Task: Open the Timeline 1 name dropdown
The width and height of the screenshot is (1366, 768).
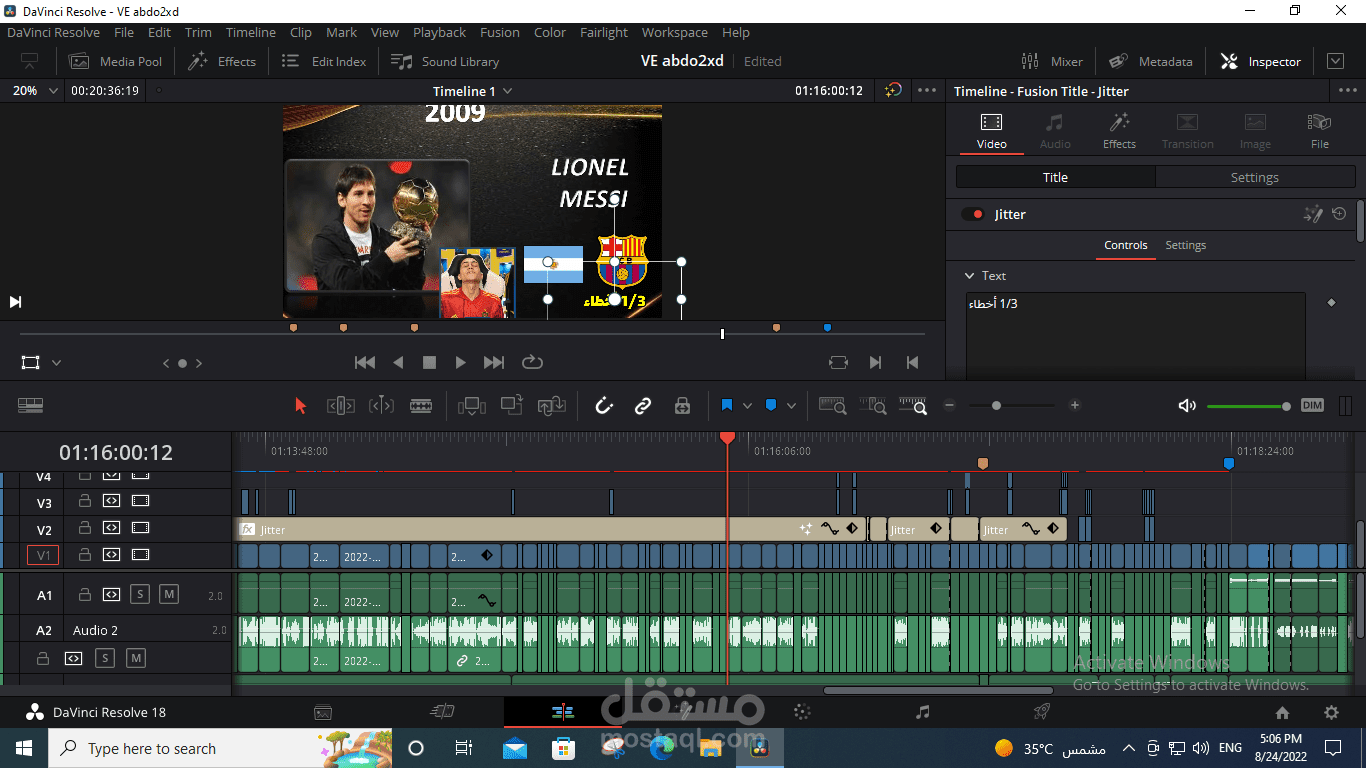Action: [x=472, y=91]
